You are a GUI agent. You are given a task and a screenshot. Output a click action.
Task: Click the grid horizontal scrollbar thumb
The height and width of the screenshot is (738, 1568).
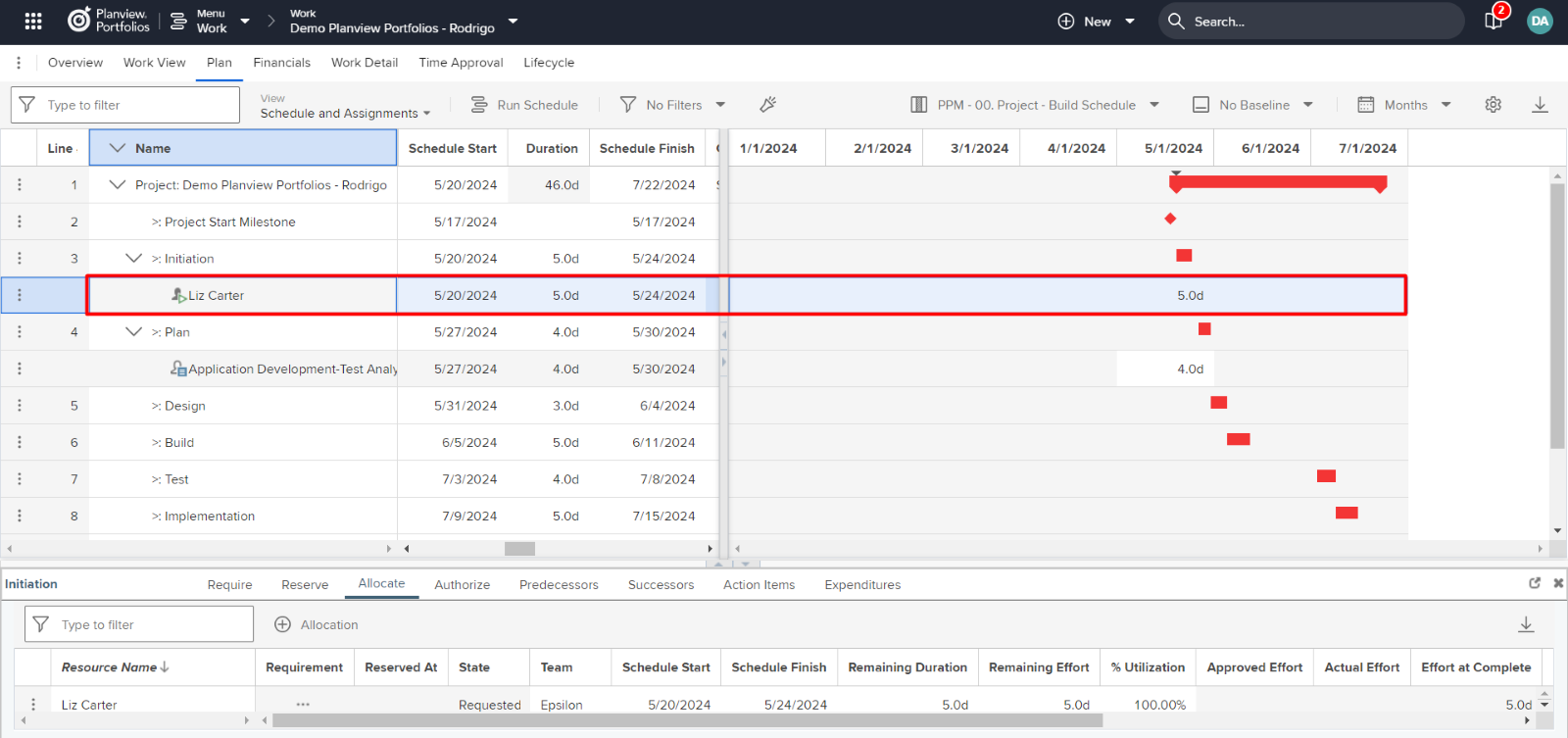coord(519,549)
